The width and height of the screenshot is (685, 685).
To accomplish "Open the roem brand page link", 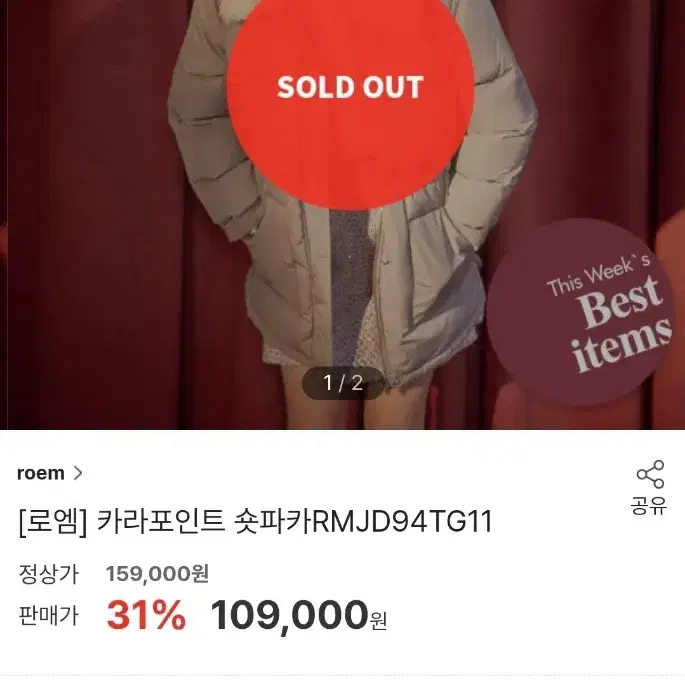I will (49, 473).
